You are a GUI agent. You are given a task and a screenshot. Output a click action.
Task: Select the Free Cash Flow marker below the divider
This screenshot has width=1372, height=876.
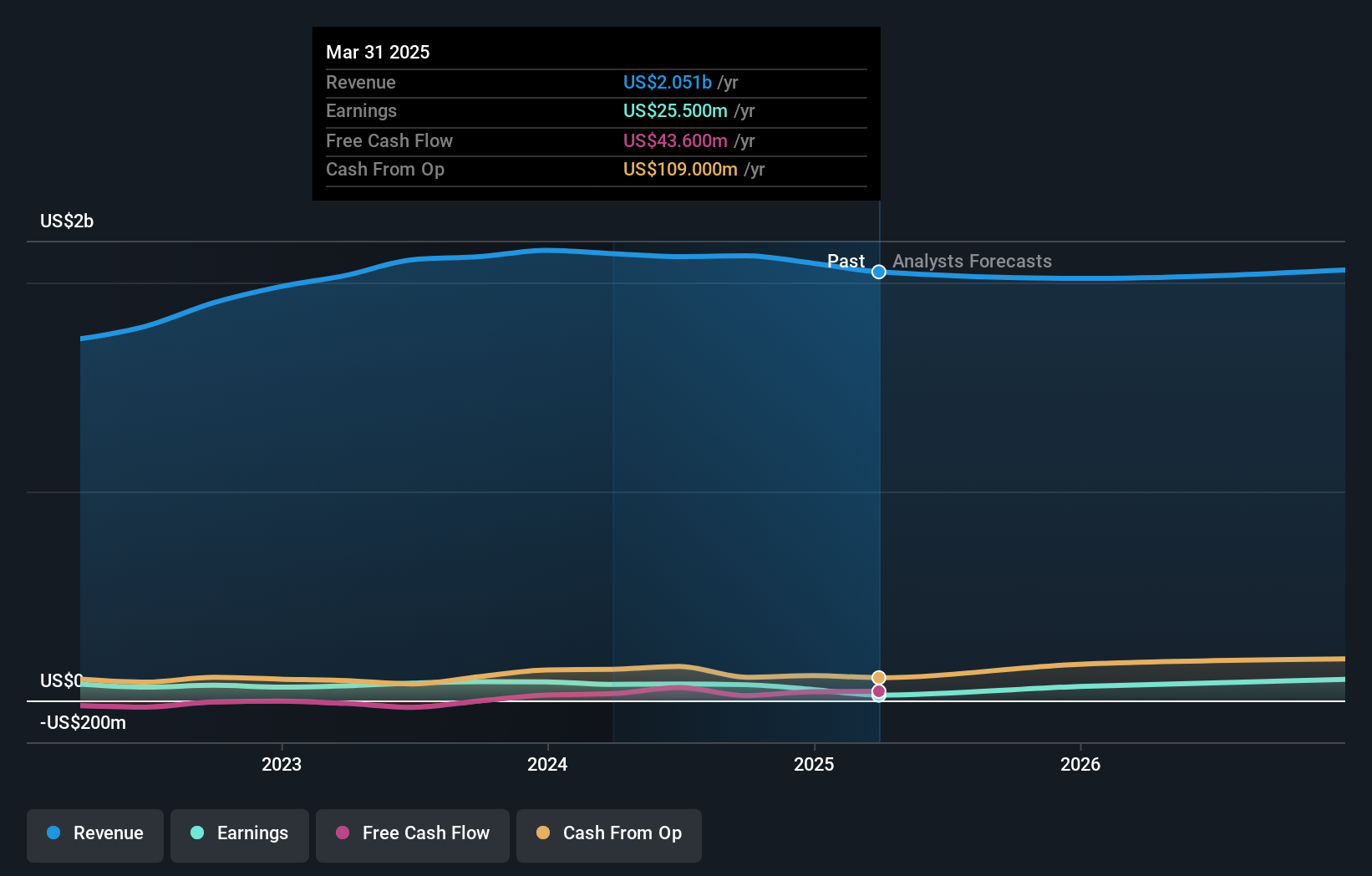(878, 692)
